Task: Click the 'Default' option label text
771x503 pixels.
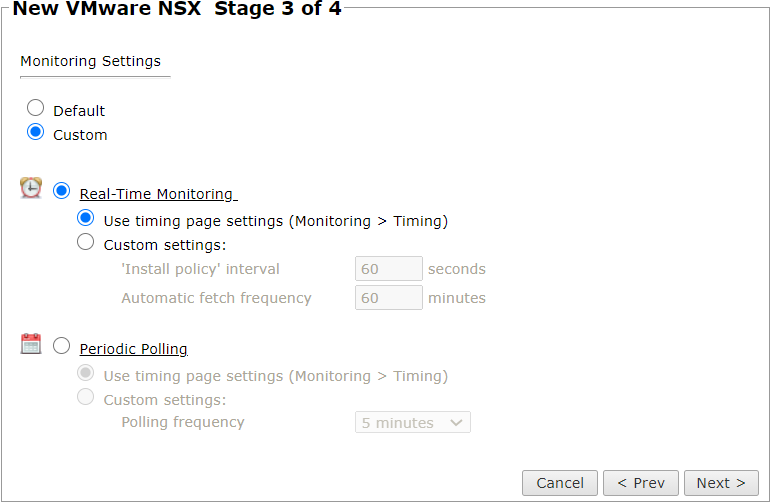Action: coord(79,111)
